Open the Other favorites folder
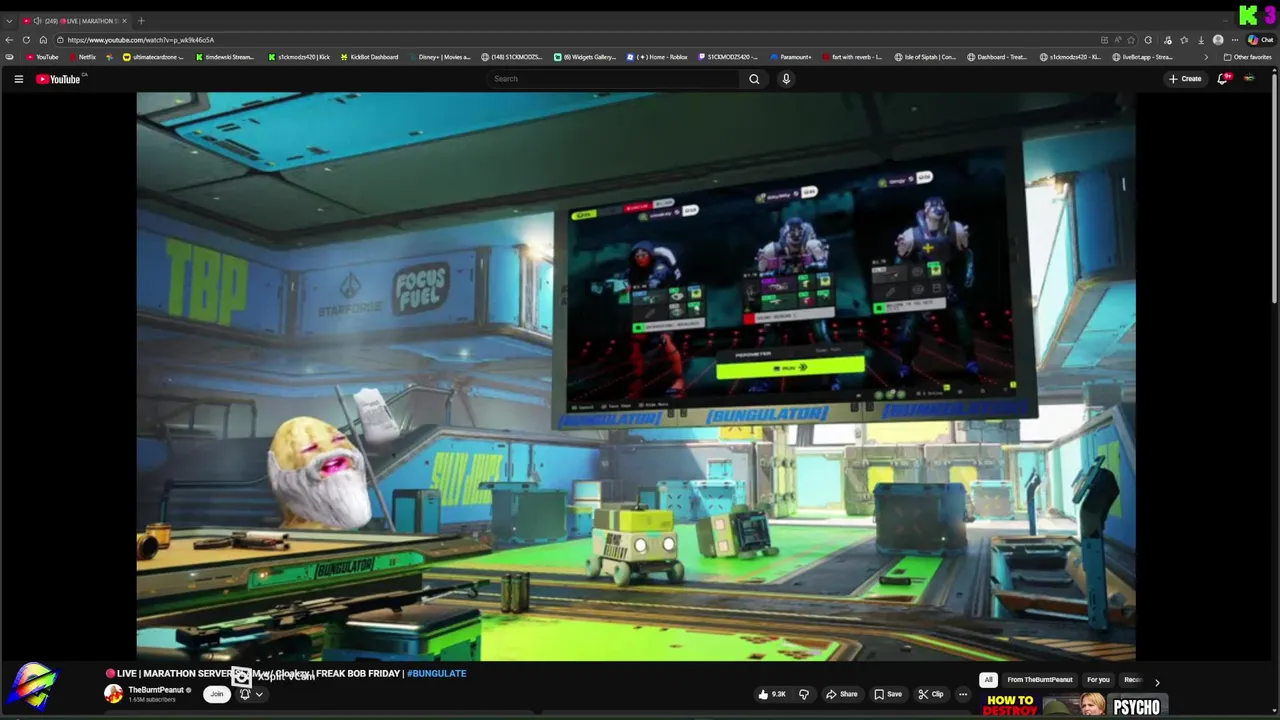The image size is (1280, 720). 1248,57
